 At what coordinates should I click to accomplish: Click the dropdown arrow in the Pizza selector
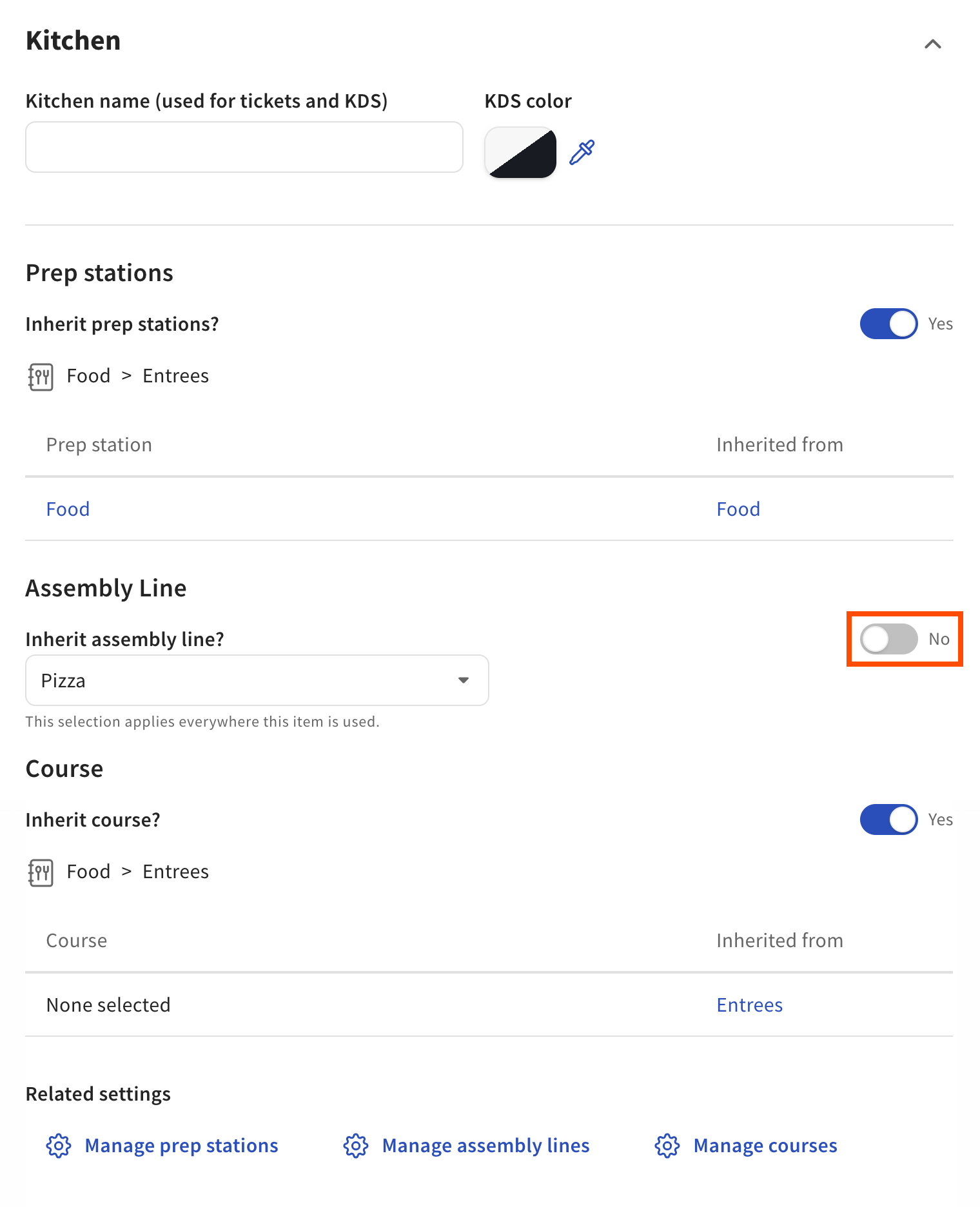click(x=464, y=680)
